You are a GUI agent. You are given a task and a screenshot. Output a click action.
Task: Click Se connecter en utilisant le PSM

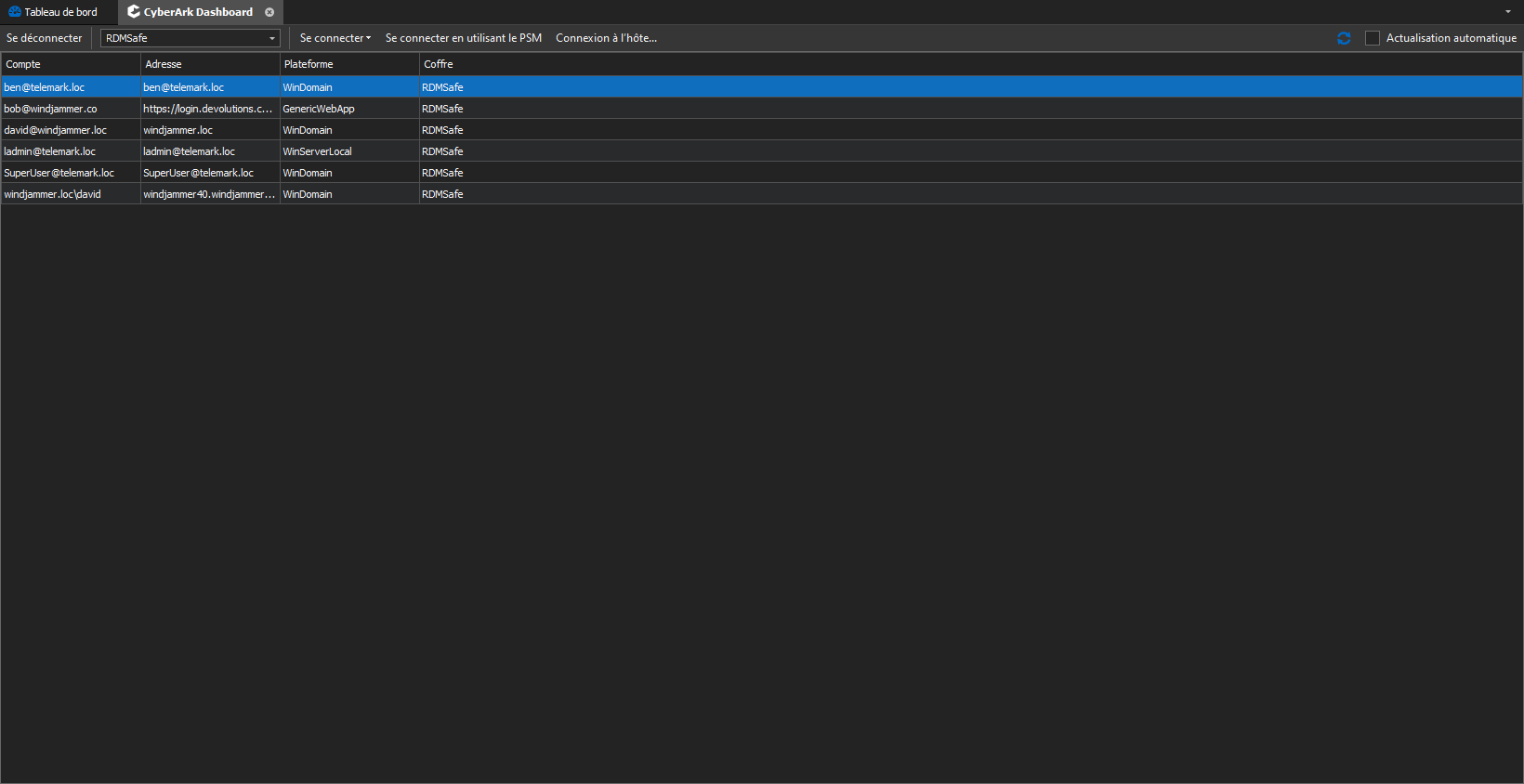(463, 38)
